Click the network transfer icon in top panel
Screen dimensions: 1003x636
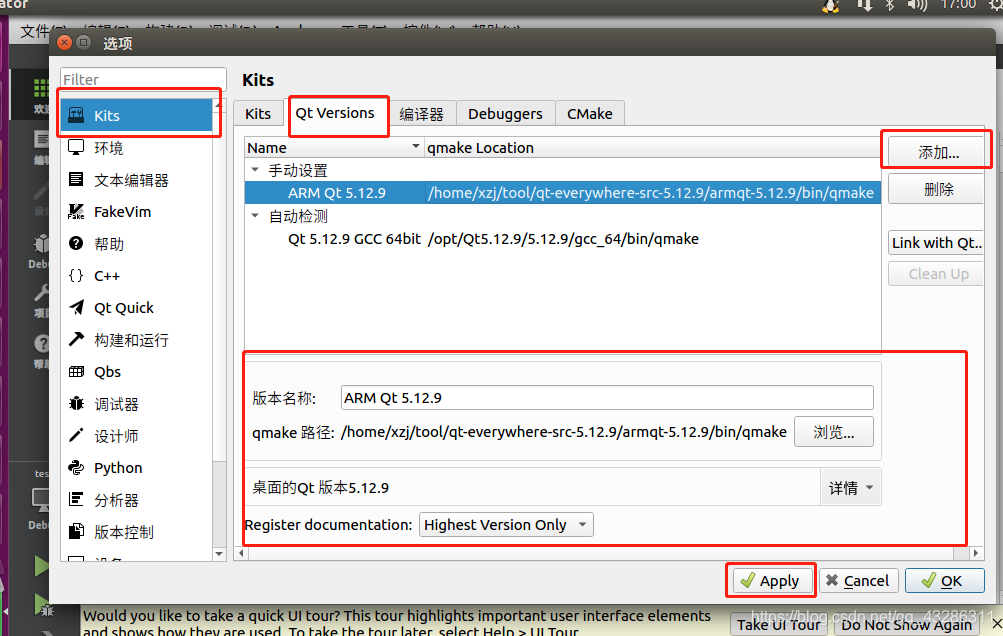pos(864,5)
